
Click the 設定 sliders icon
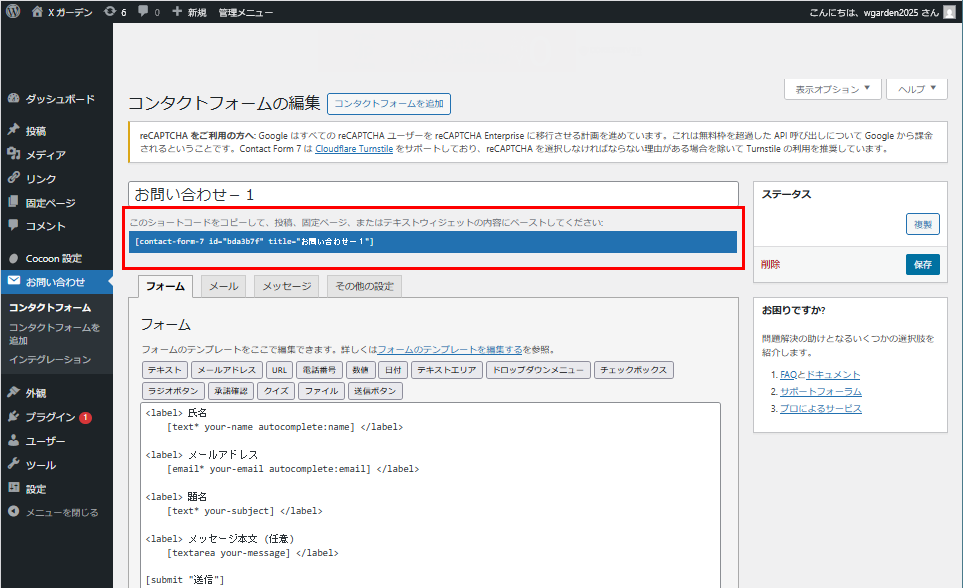point(14,488)
